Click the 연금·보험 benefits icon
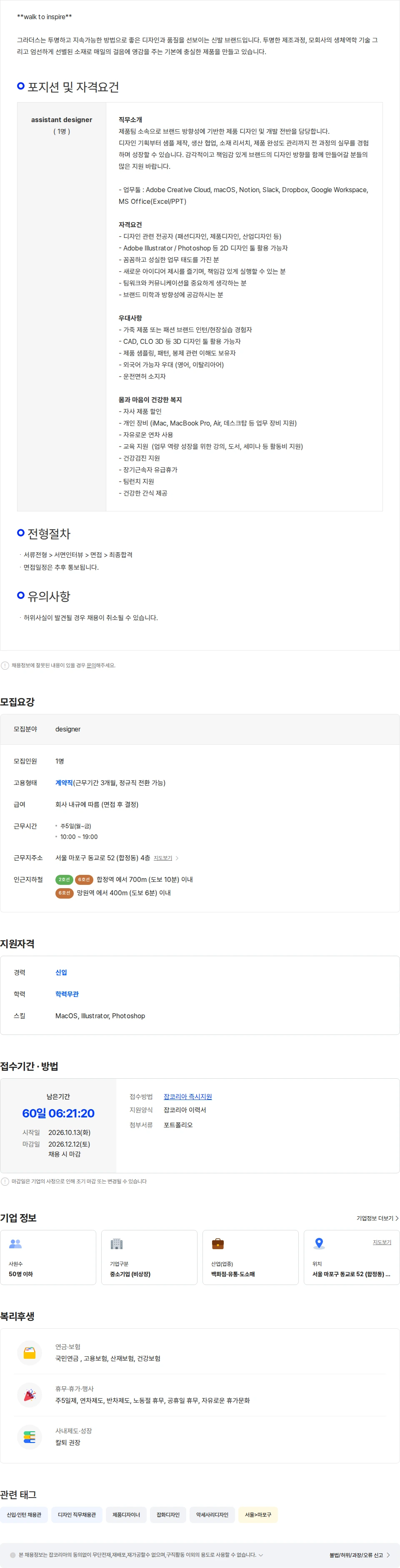Screen dimensions: 400x1568 [x=29, y=1353]
